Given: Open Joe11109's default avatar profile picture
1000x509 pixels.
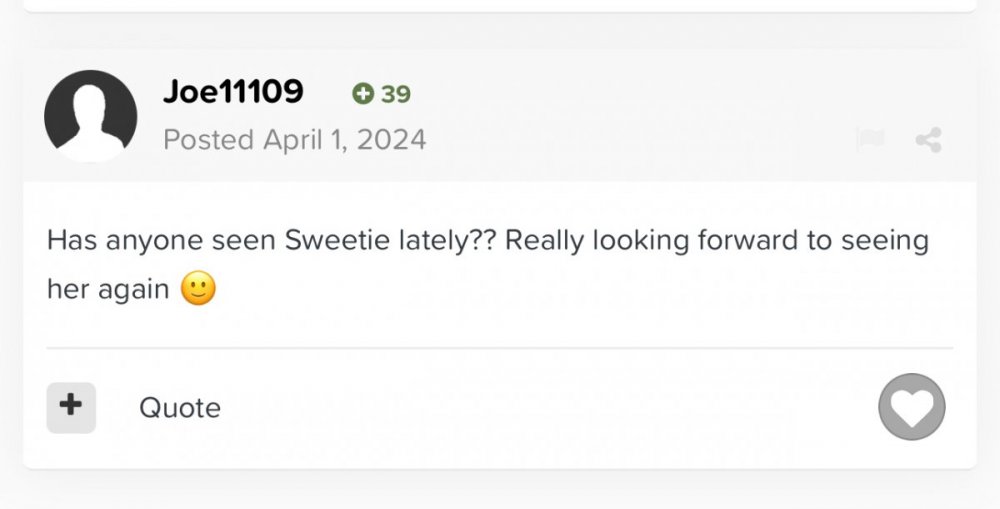Looking at the screenshot, I should coord(91,116).
